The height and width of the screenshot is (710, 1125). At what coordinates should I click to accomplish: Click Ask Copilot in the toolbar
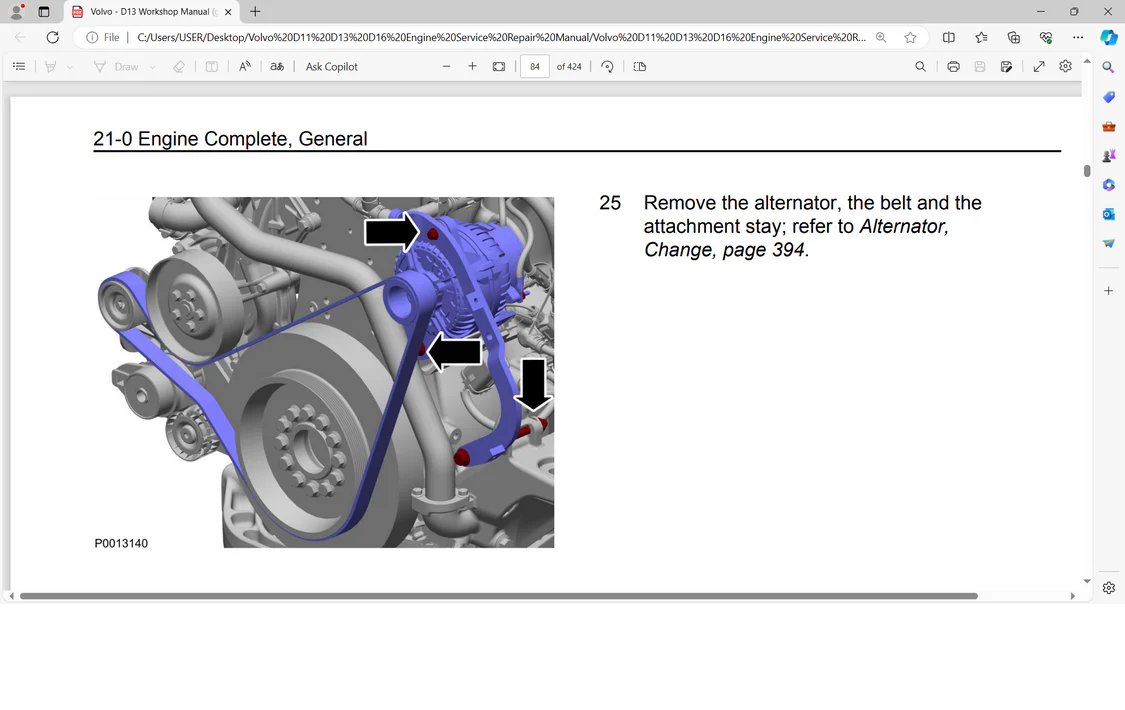point(331,67)
